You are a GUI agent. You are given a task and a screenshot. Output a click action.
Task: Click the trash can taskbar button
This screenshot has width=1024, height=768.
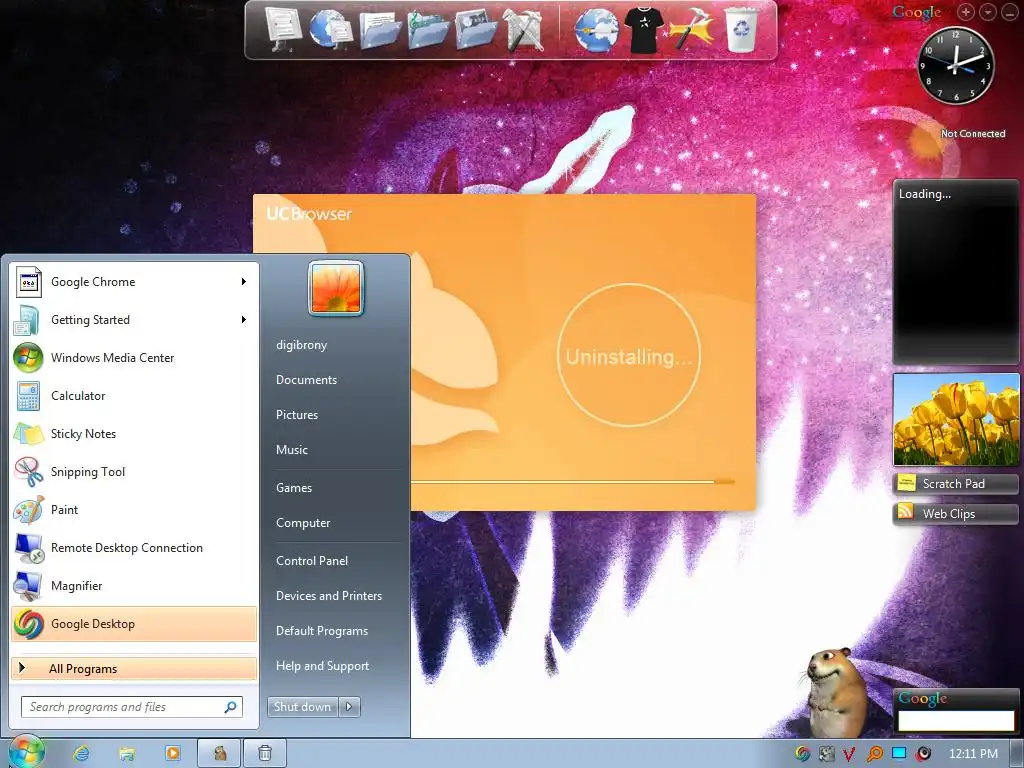pyautogui.click(x=265, y=754)
